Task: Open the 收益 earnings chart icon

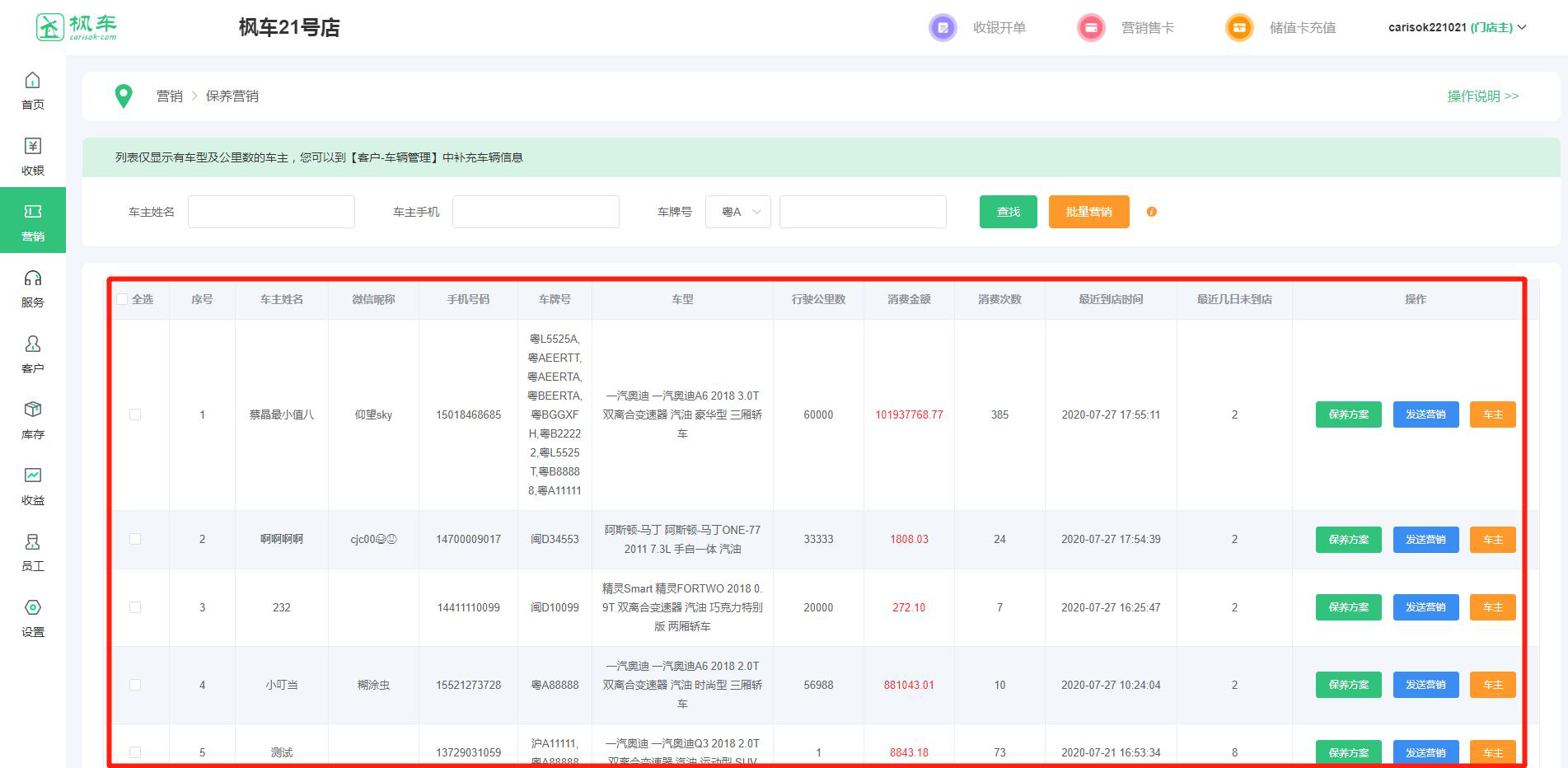Action: 32,476
